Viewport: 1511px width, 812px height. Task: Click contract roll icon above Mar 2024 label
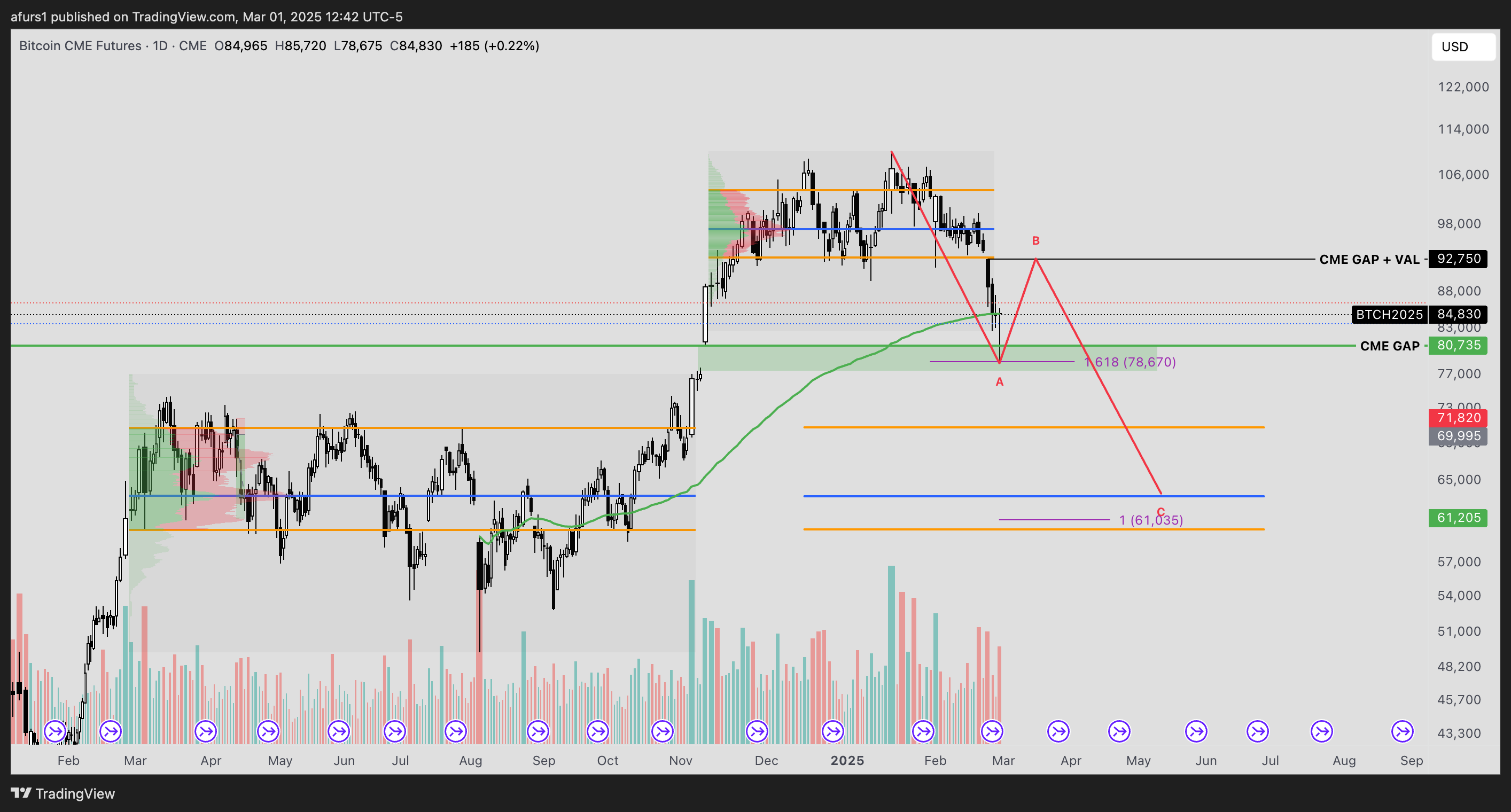(x=111, y=731)
